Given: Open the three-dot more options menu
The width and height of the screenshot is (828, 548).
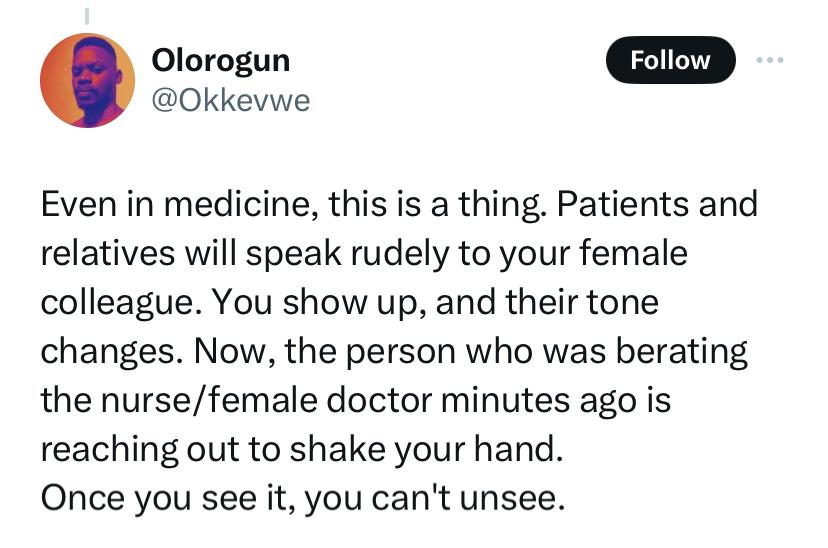Looking at the screenshot, I should click(x=770, y=60).
